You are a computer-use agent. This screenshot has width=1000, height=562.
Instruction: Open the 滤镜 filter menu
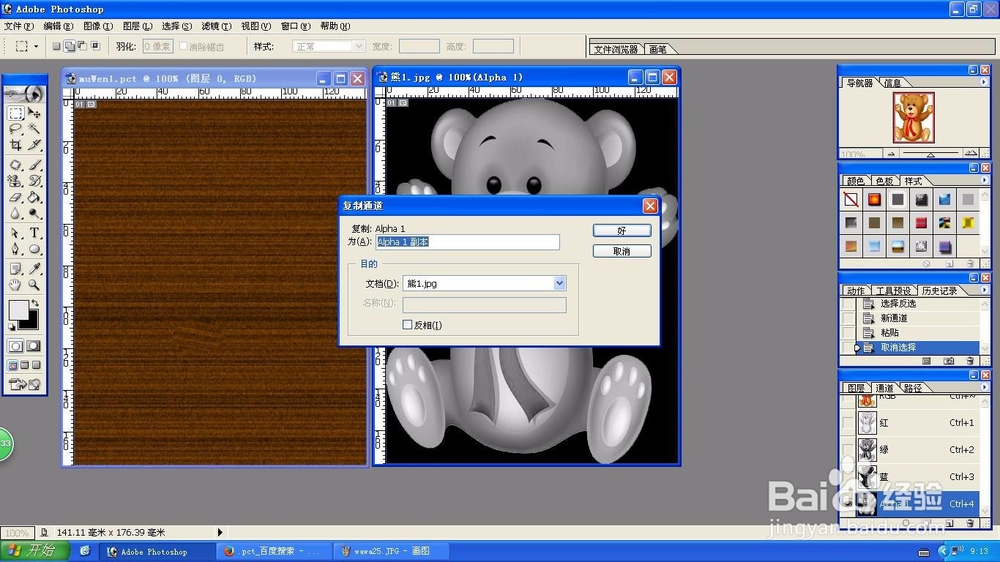point(216,26)
